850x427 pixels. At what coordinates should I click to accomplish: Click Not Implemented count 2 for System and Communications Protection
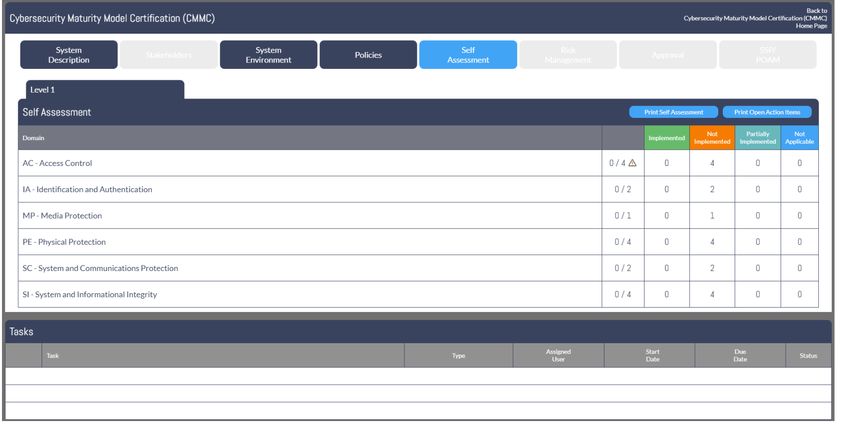(x=712, y=268)
